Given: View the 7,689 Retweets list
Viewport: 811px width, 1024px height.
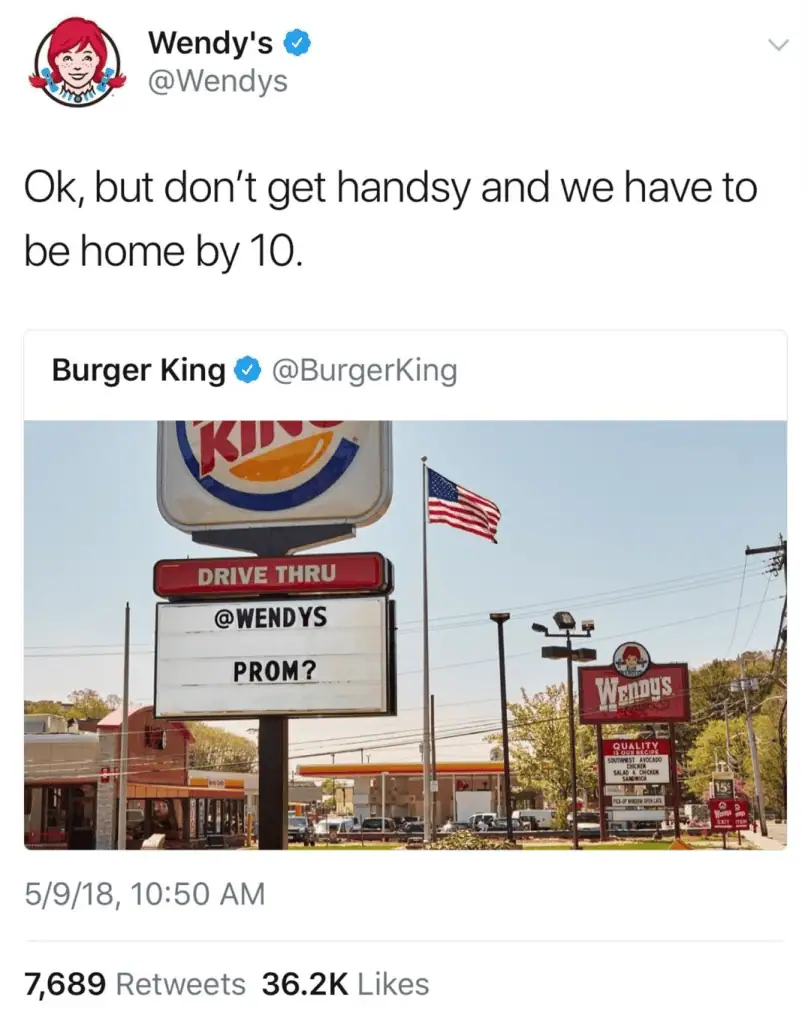Looking at the screenshot, I should tap(135, 984).
